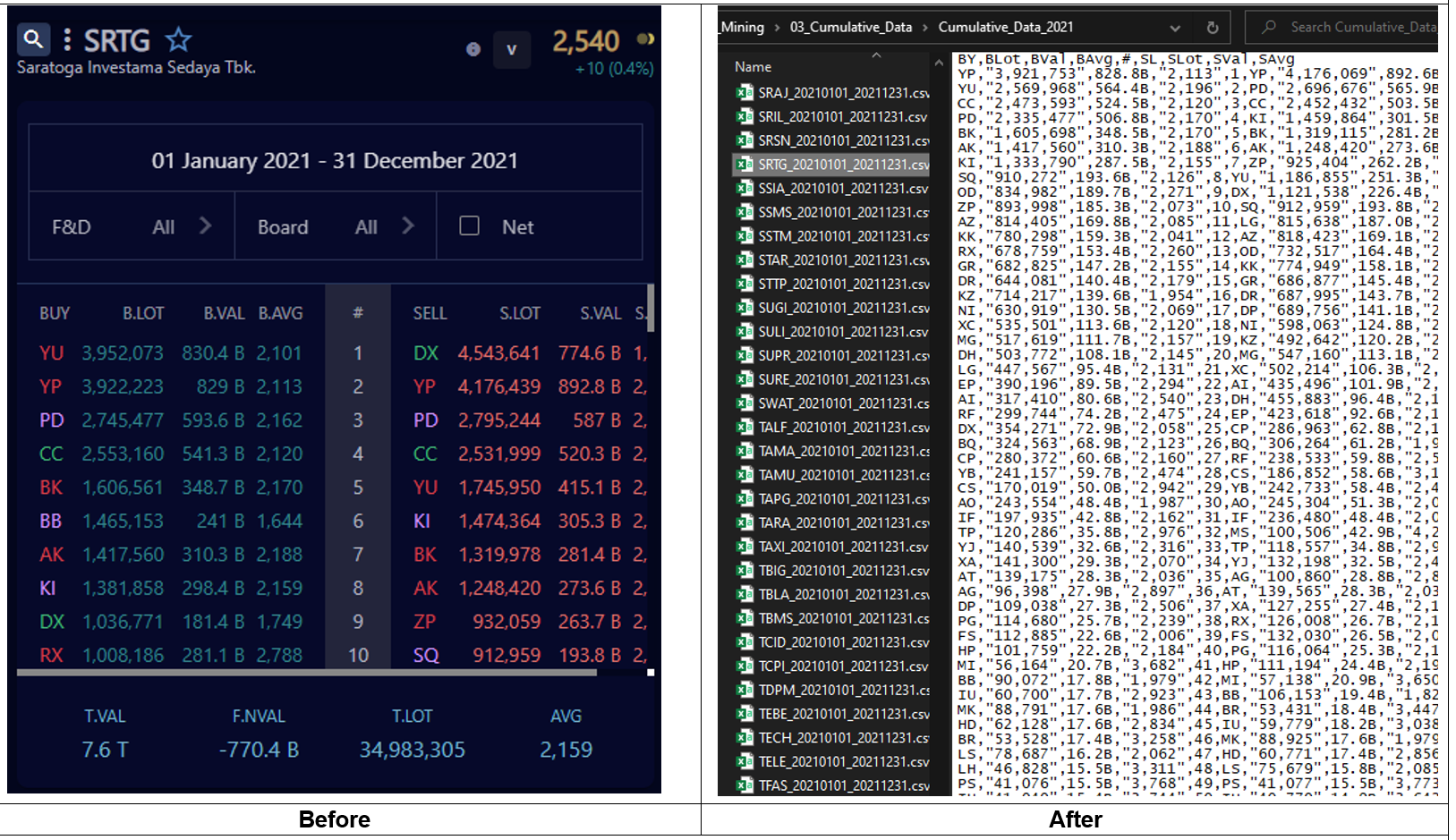Sort by the B.LOT column header
The height and width of the screenshot is (840, 1456).
pyautogui.click(x=143, y=313)
